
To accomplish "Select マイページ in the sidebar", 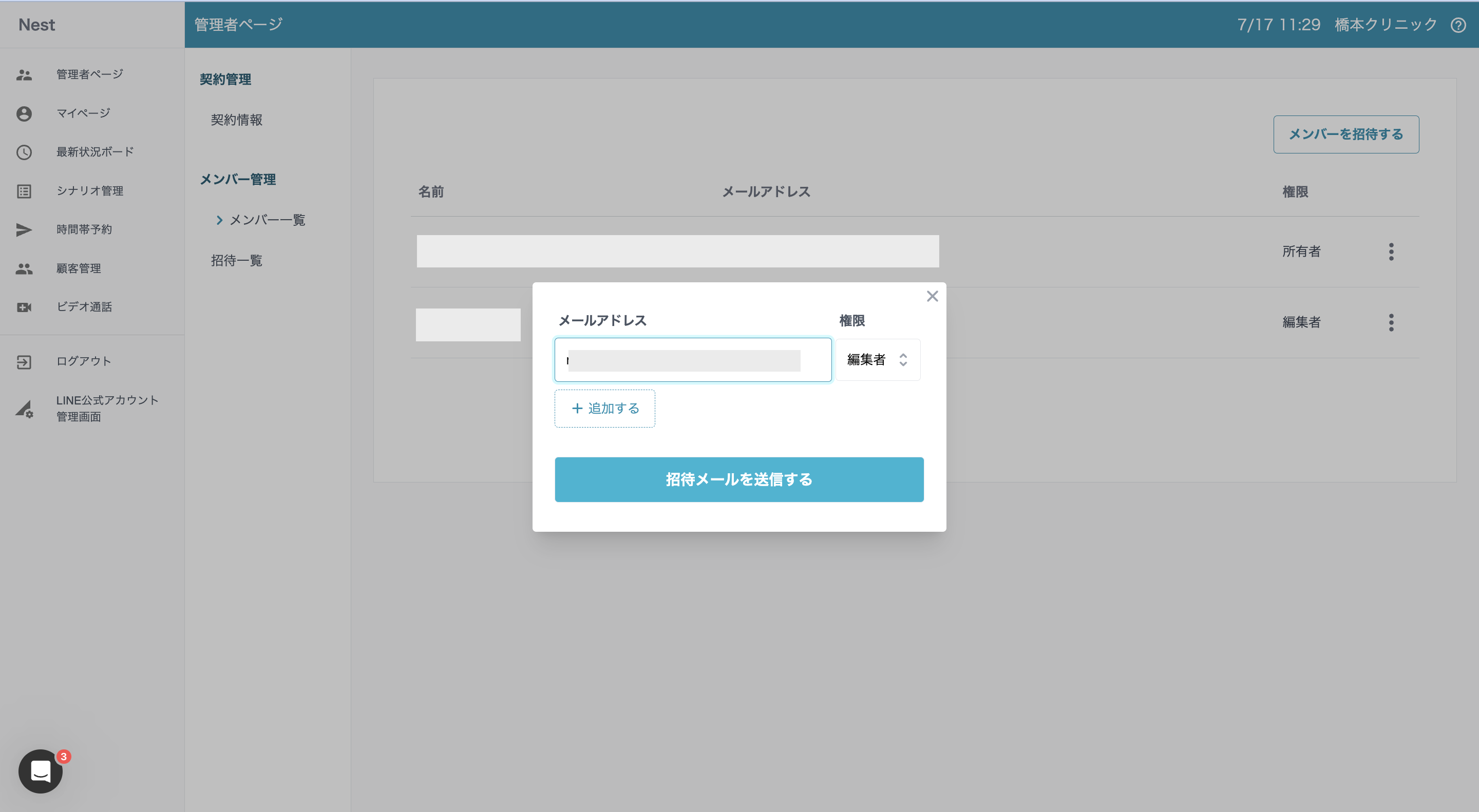I will click(x=83, y=113).
